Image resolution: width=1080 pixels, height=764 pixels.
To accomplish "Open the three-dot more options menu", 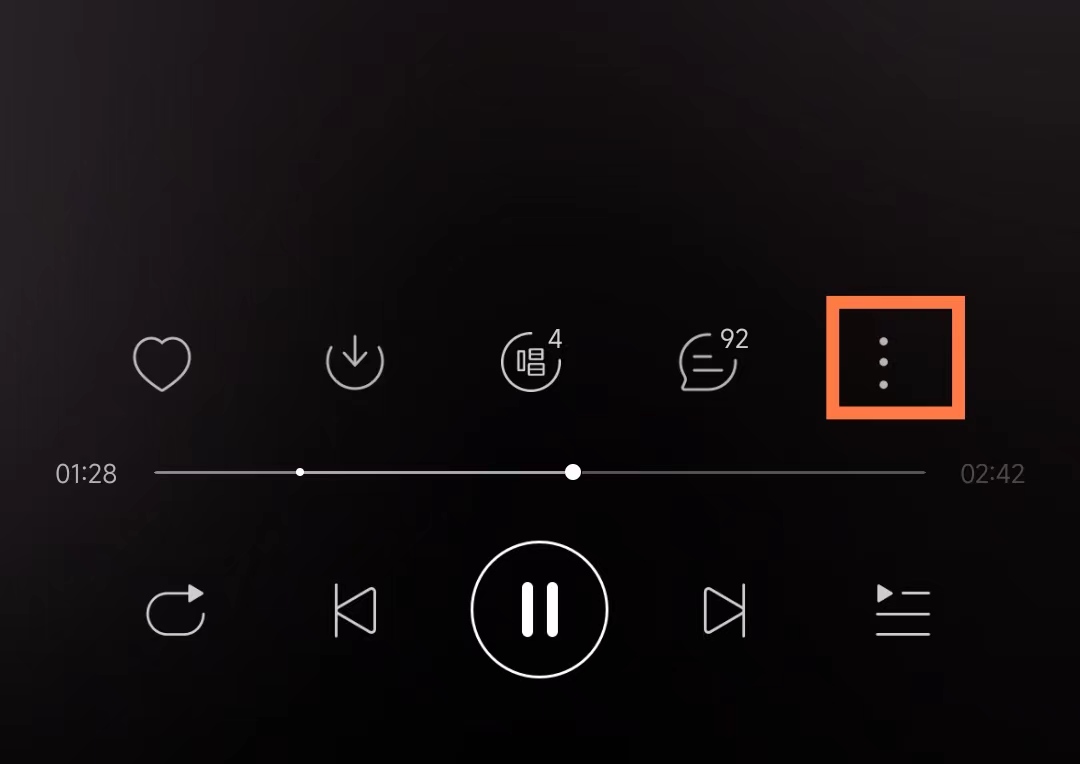I will coord(884,362).
